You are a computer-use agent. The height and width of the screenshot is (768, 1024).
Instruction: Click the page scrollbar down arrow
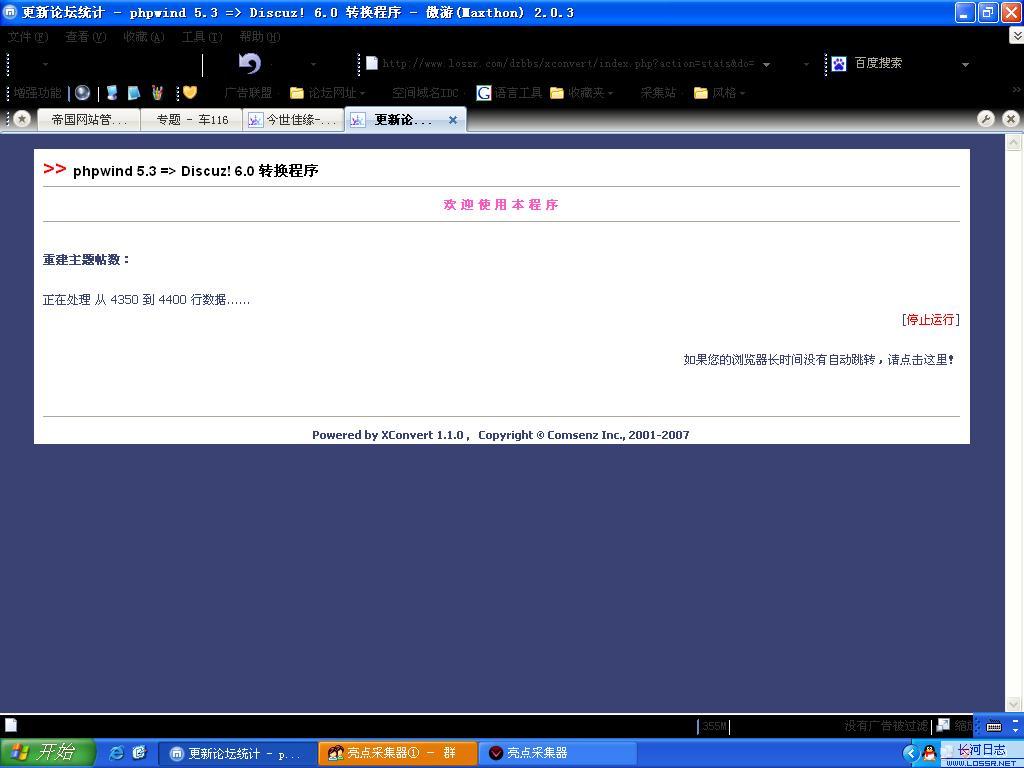click(1014, 704)
